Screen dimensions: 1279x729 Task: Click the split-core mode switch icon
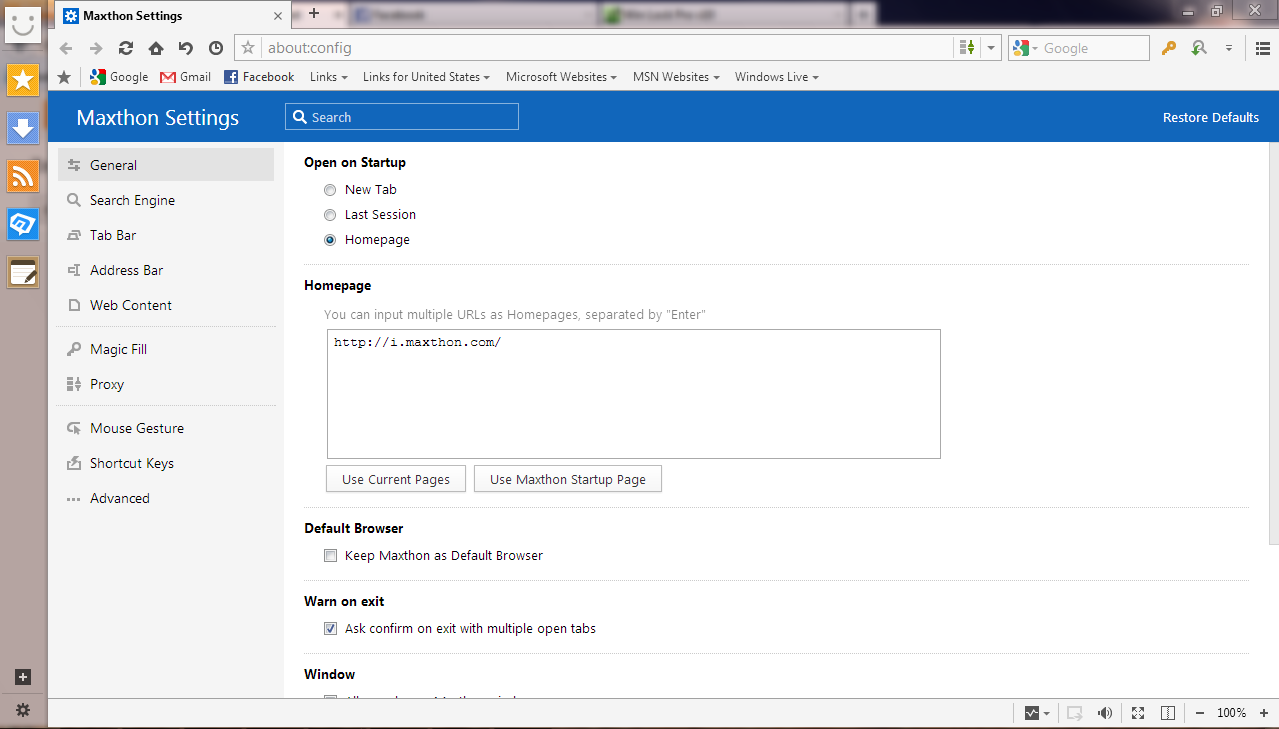coord(967,48)
